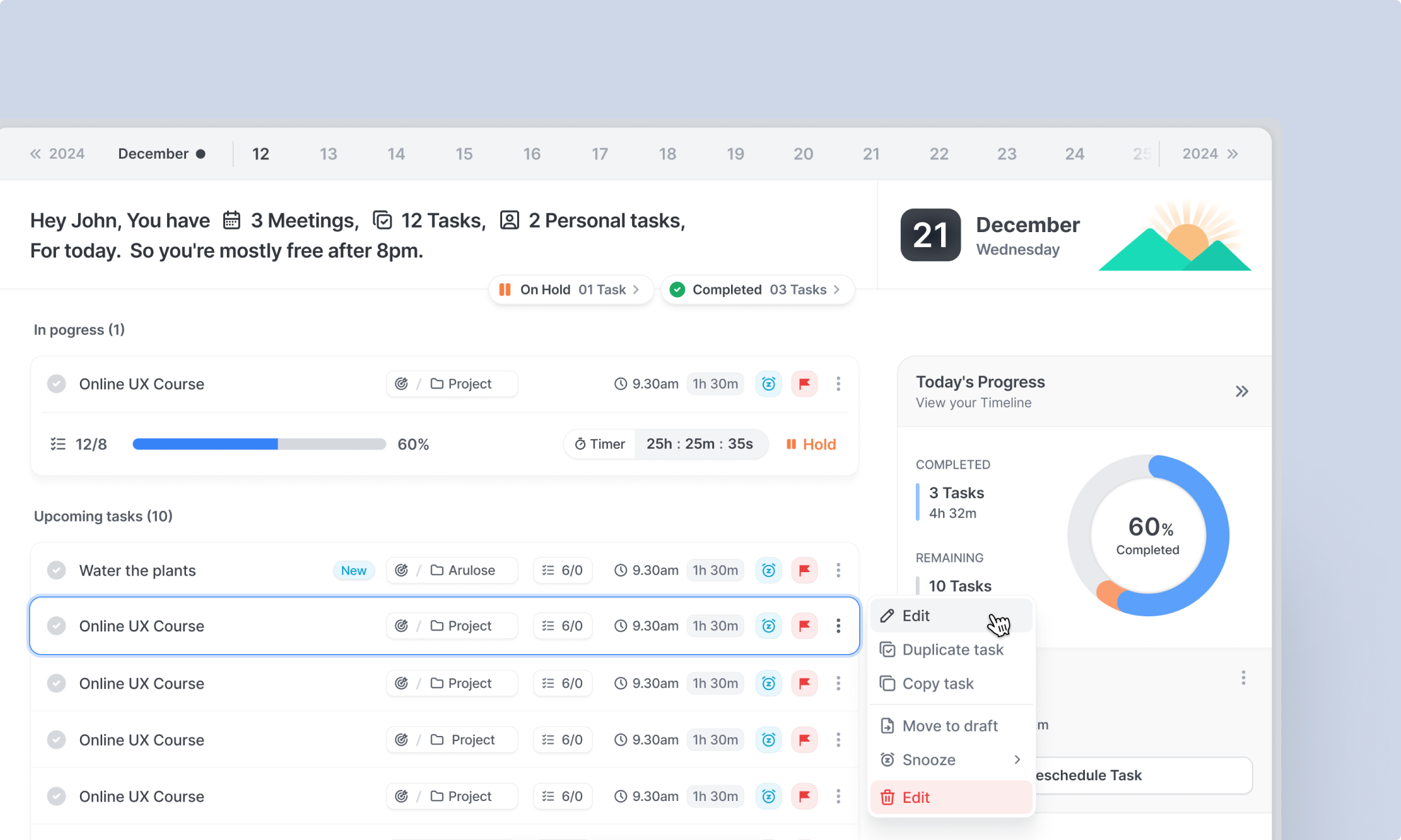Click three-dot menu in right sidebar card
This screenshot has width=1401, height=840.
1242,678
